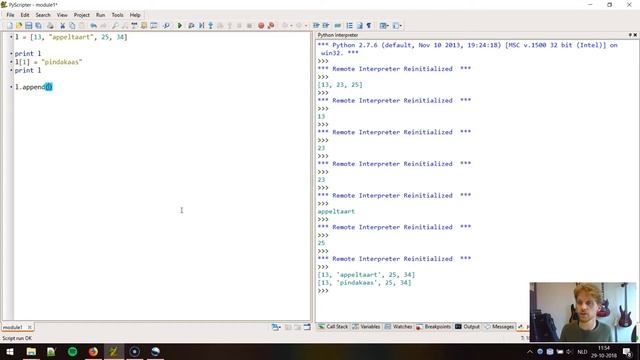This screenshot has height=360, width=640.
Task: Start debugging with the debug icon
Action: pos(191,26)
